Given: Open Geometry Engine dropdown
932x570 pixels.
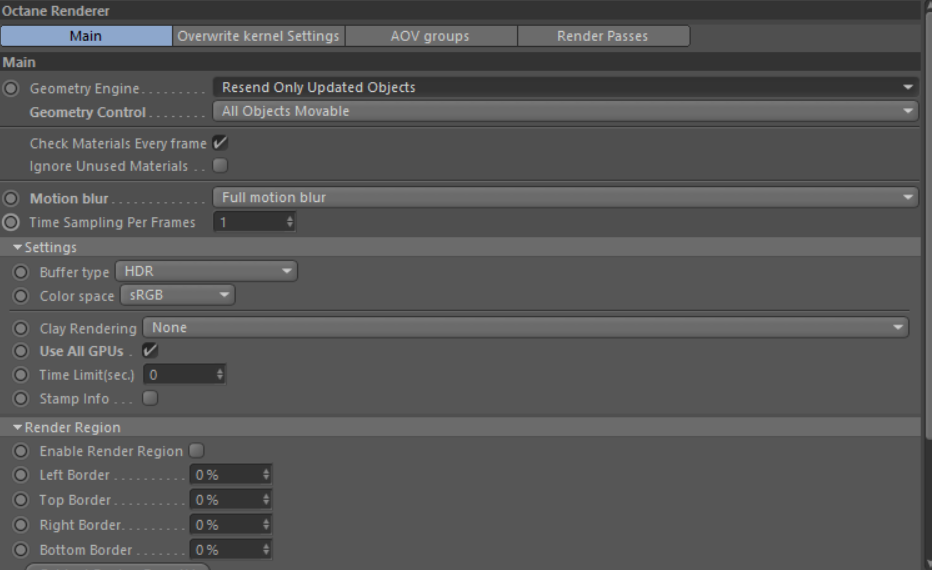Looking at the screenshot, I should [565, 87].
